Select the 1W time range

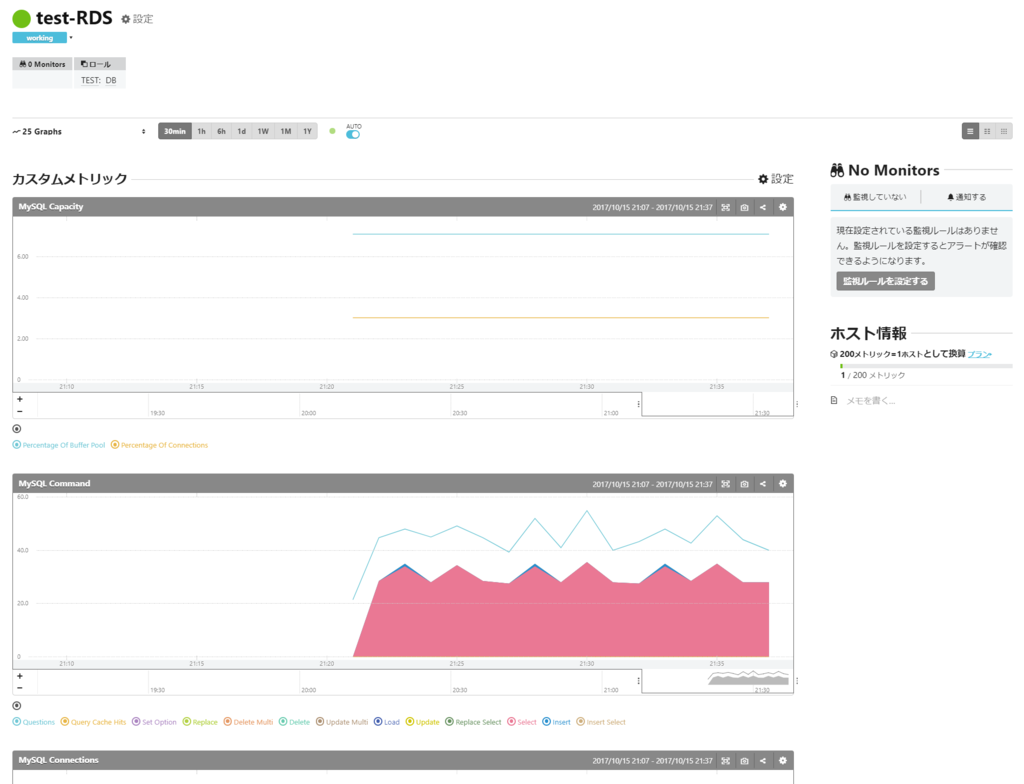click(x=263, y=131)
